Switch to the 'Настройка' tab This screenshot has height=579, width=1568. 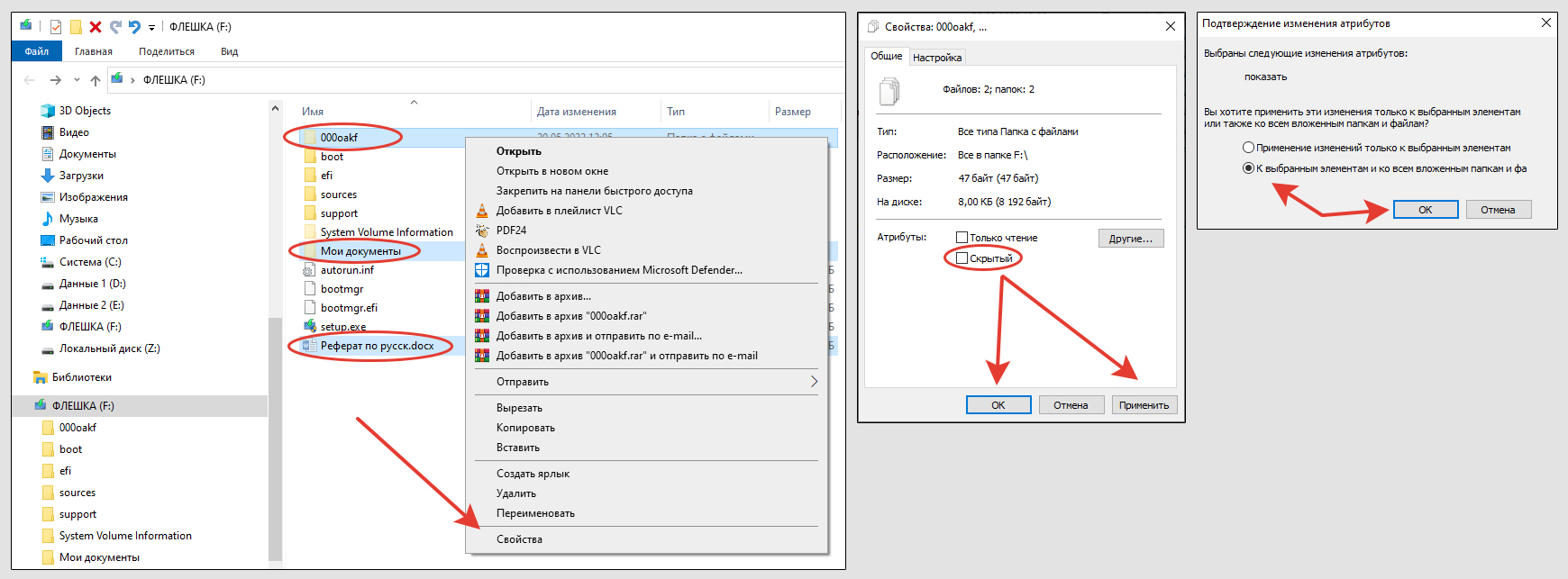tap(937, 58)
